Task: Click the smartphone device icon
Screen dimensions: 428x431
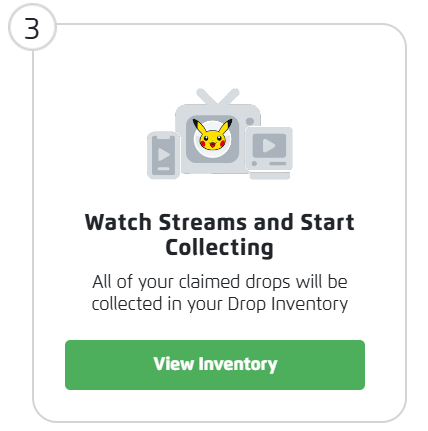Action: (x=163, y=155)
